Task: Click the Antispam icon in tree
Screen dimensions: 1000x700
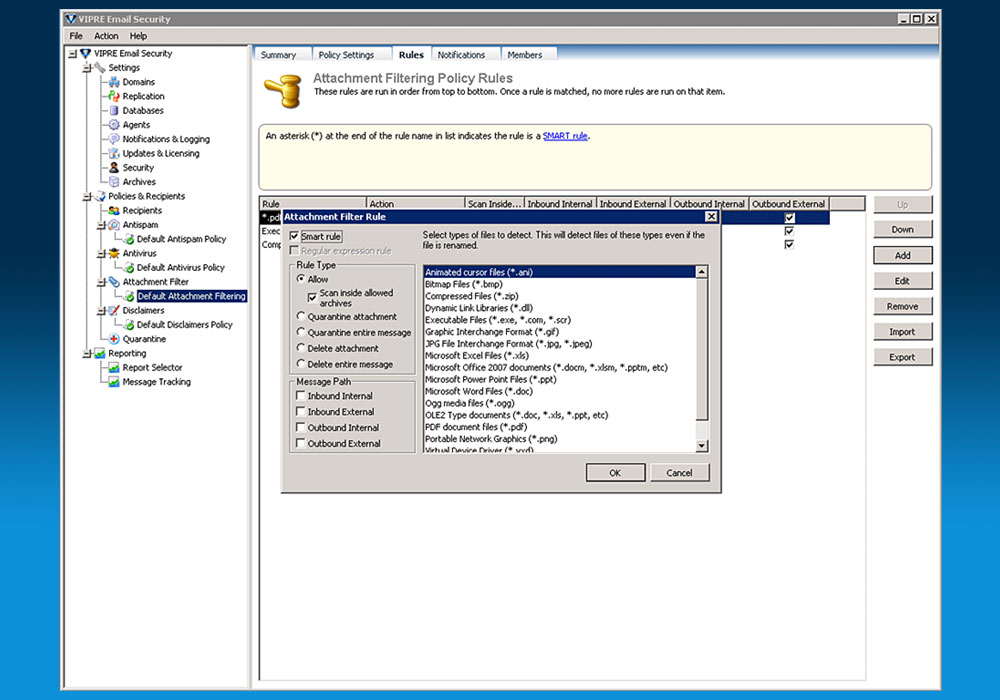Action: pyautogui.click(x=114, y=225)
